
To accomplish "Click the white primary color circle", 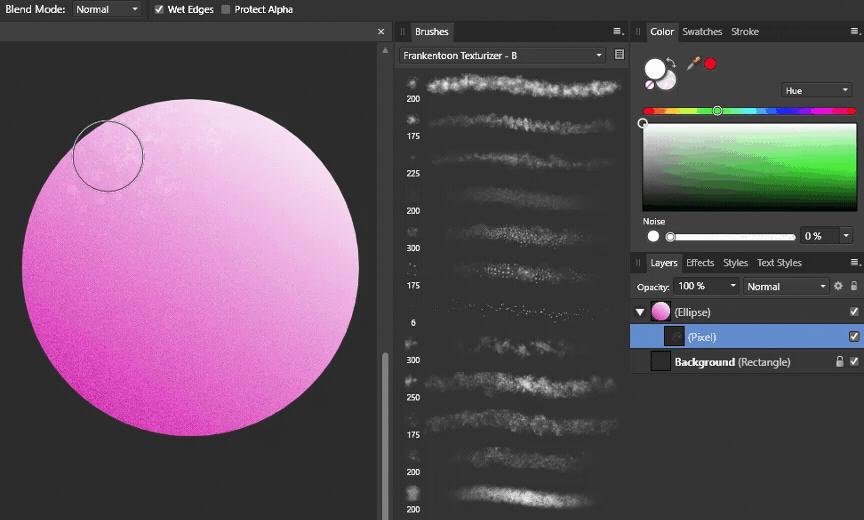I will point(655,69).
